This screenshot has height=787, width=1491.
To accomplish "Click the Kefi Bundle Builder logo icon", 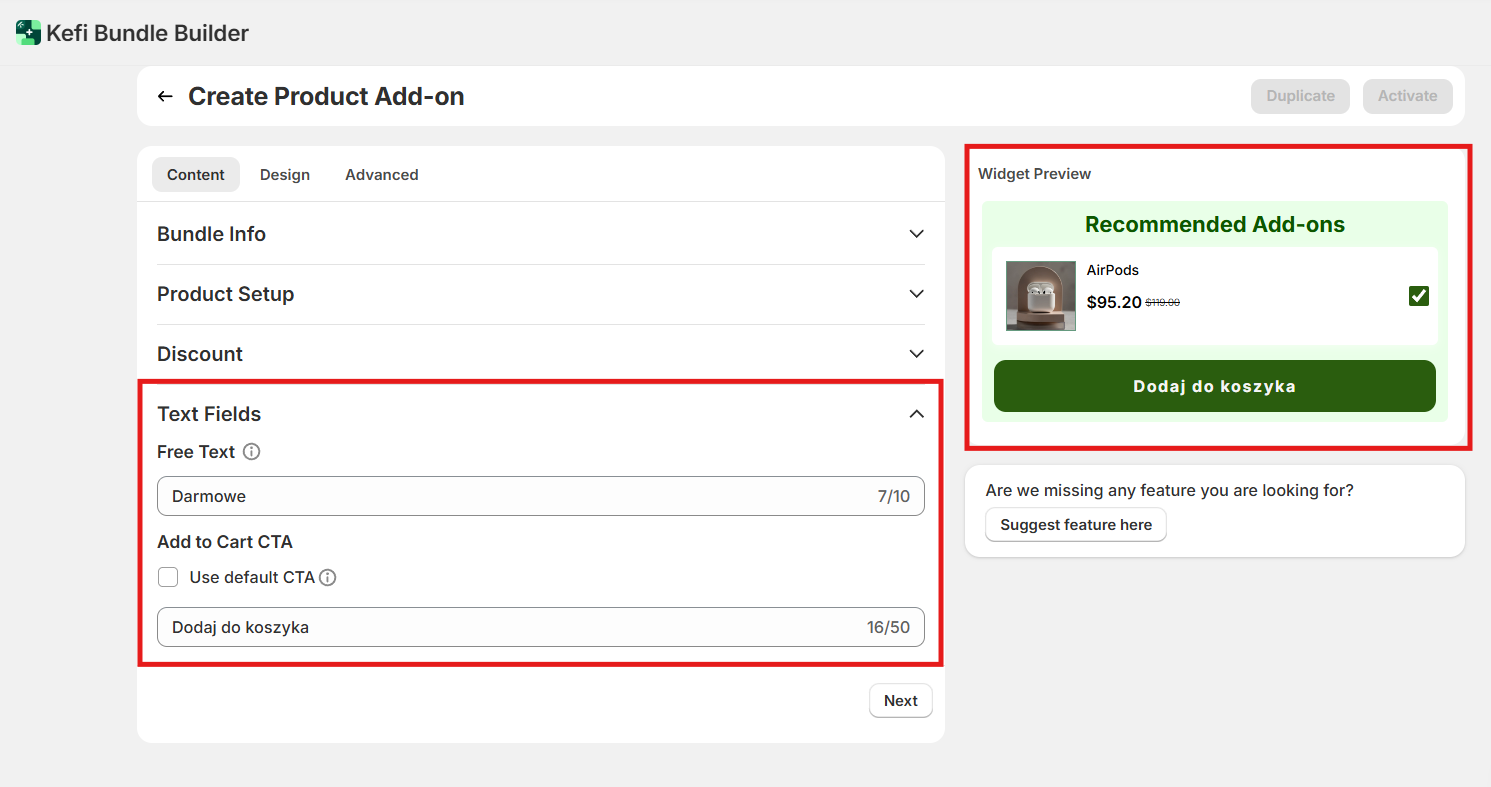I will [x=28, y=33].
